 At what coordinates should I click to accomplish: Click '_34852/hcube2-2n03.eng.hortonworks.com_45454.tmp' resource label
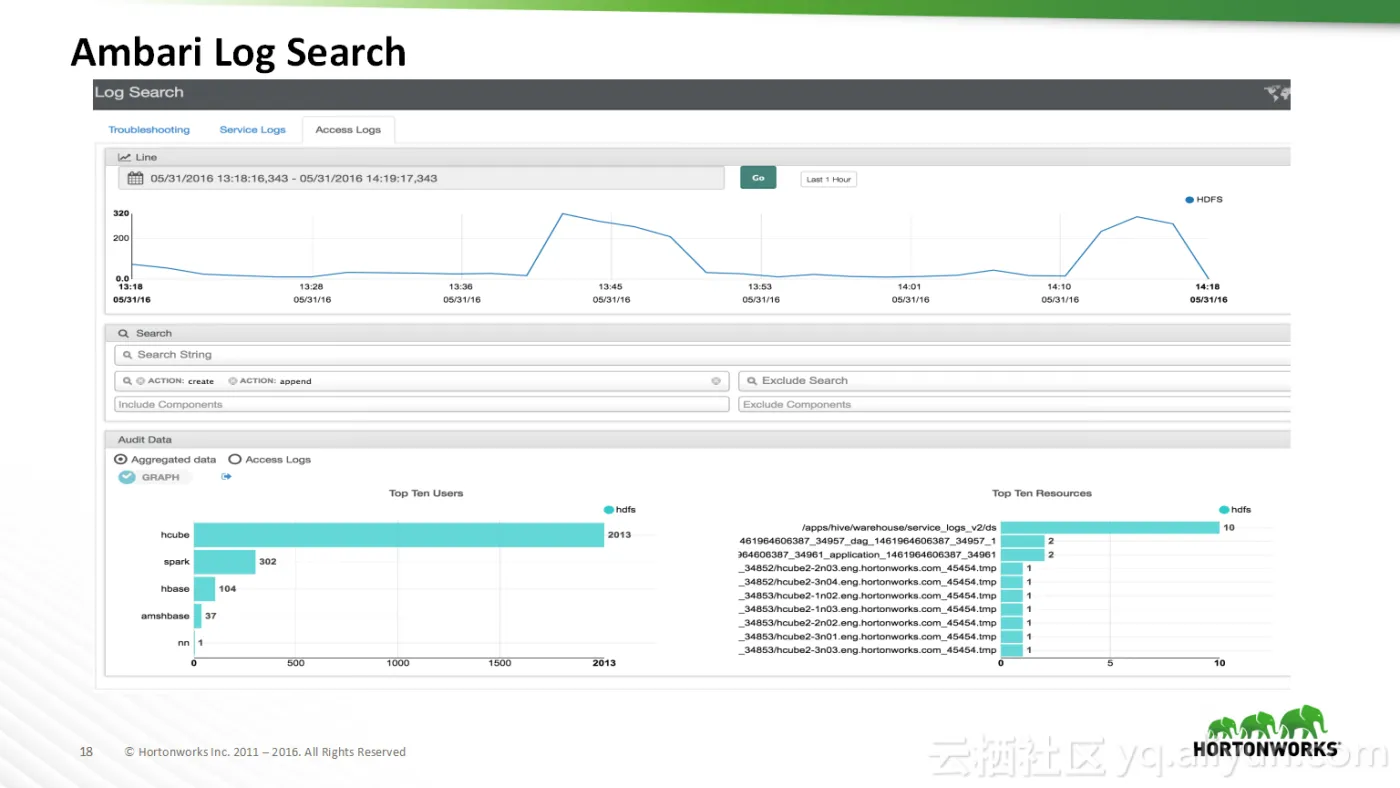click(868, 568)
